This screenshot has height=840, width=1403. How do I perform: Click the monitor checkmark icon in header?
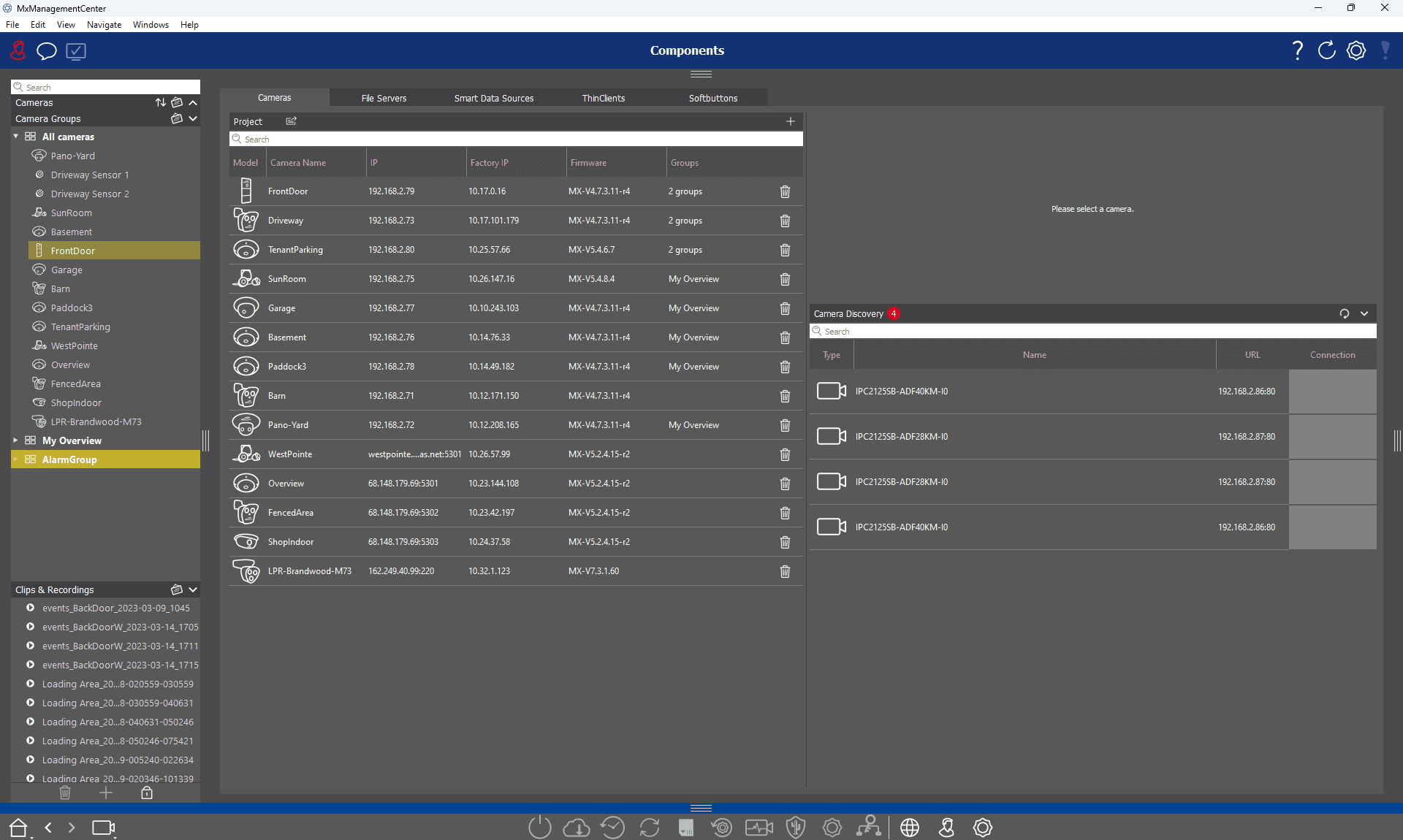click(x=76, y=51)
